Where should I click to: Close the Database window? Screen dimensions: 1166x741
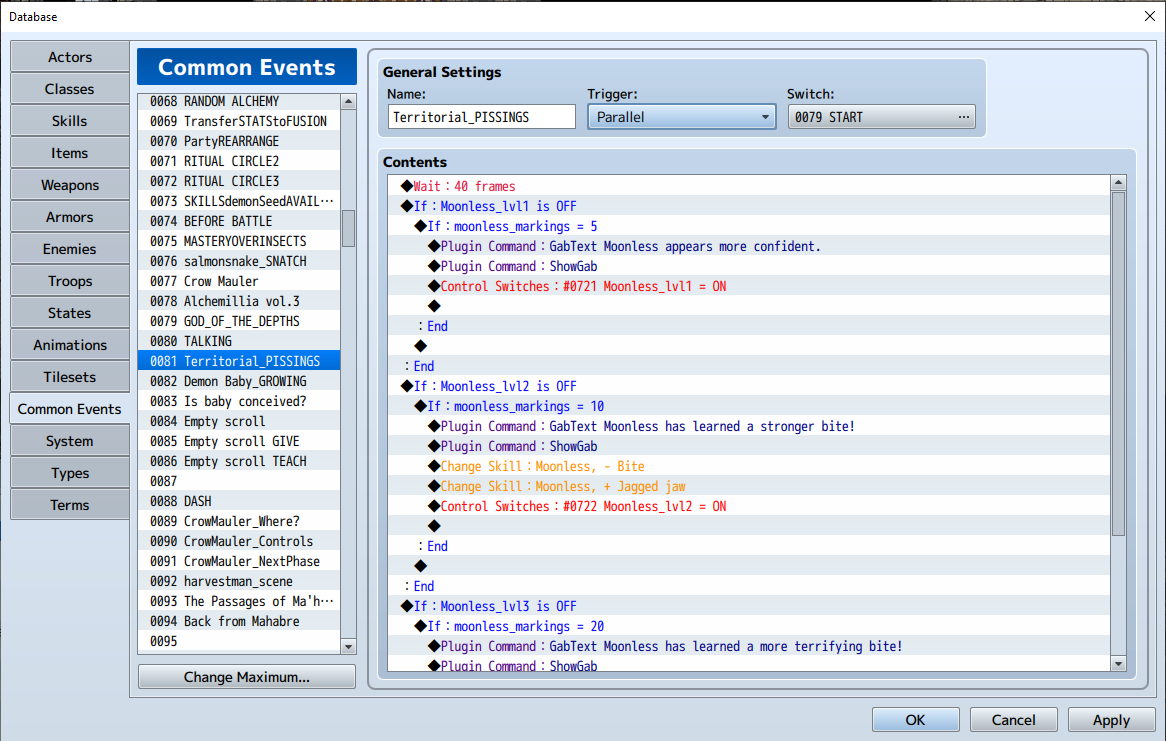point(1150,16)
